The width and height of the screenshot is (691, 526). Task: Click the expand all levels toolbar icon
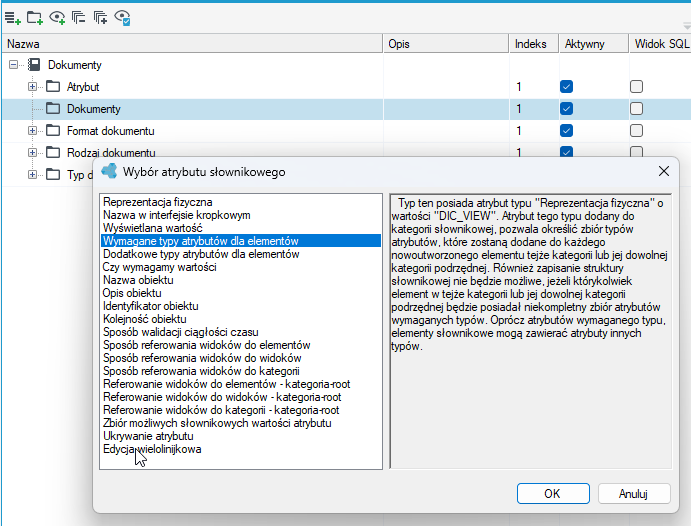coord(100,18)
